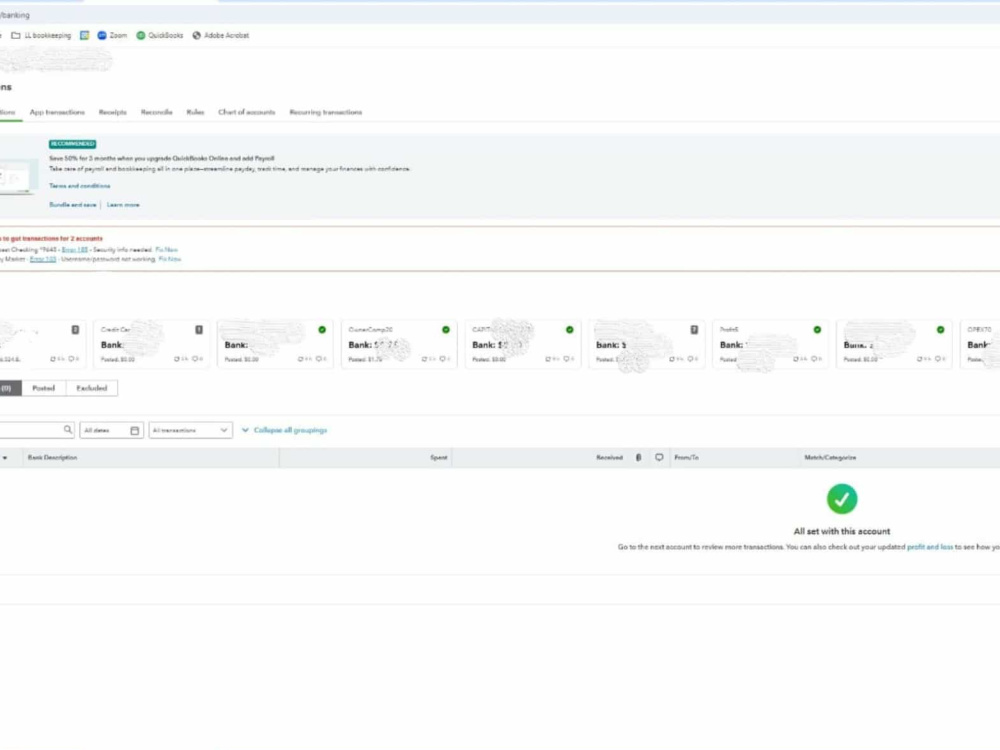Open the Reconcile tab
1000x750 pixels.
pyautogui.click(x=156, y=112)
